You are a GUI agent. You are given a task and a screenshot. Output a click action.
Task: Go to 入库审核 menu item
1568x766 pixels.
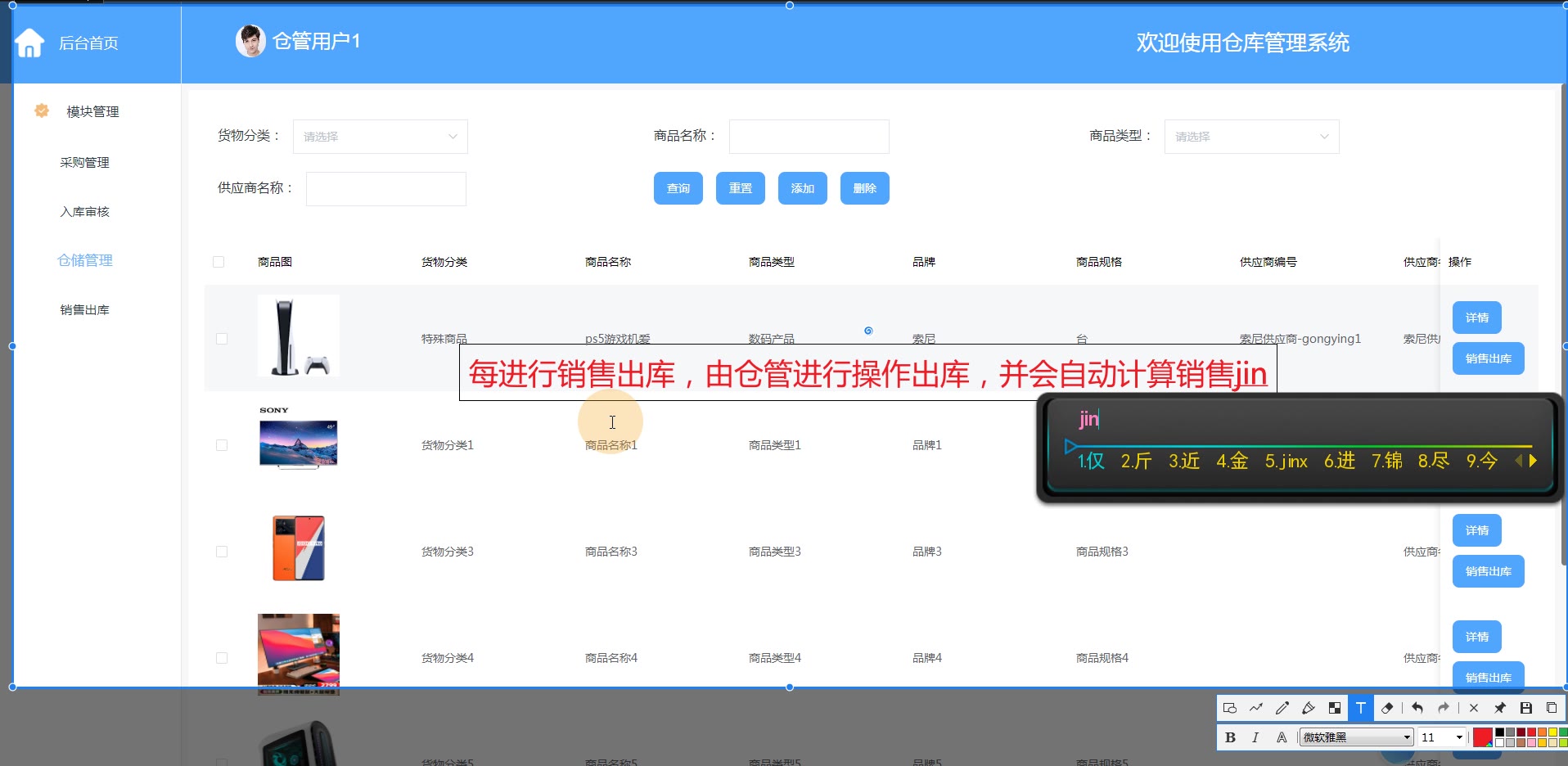(84, 211)
